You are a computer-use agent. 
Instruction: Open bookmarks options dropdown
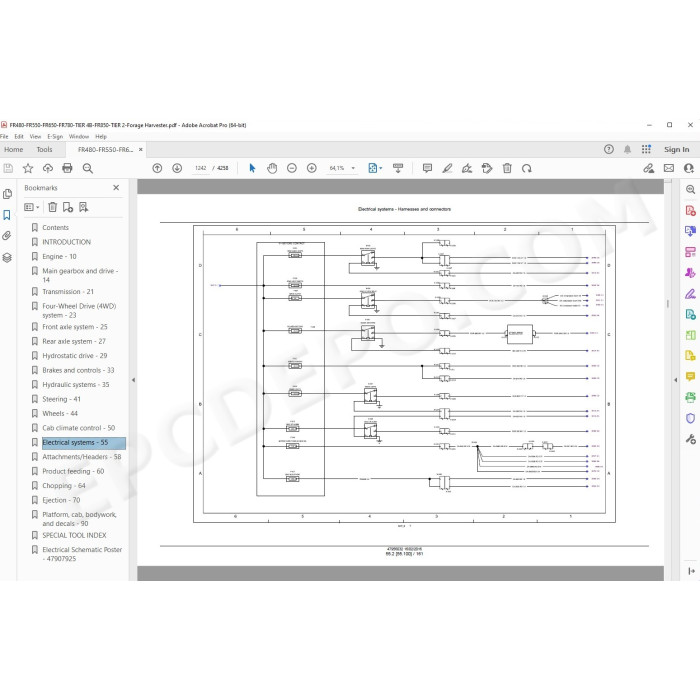[32, 207]
